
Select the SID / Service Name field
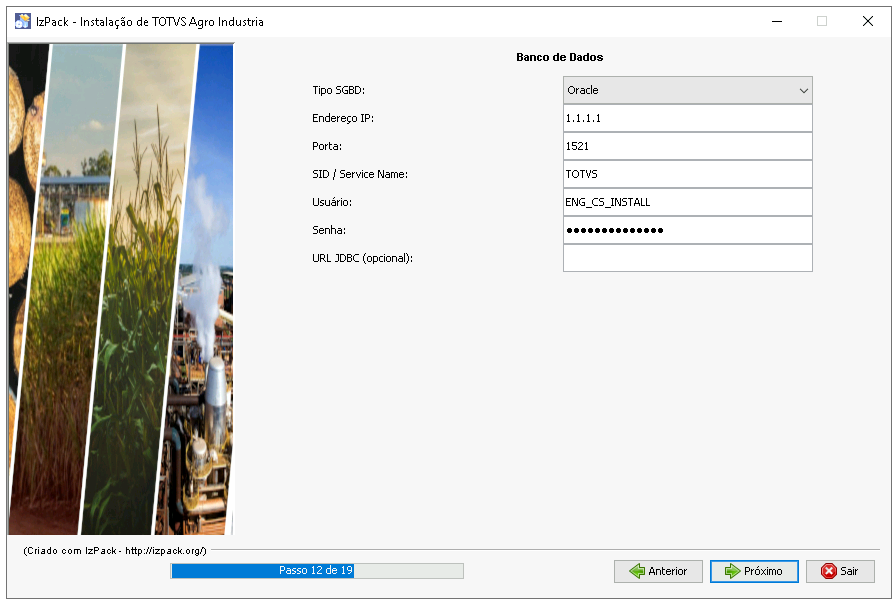tap(687, 174)
